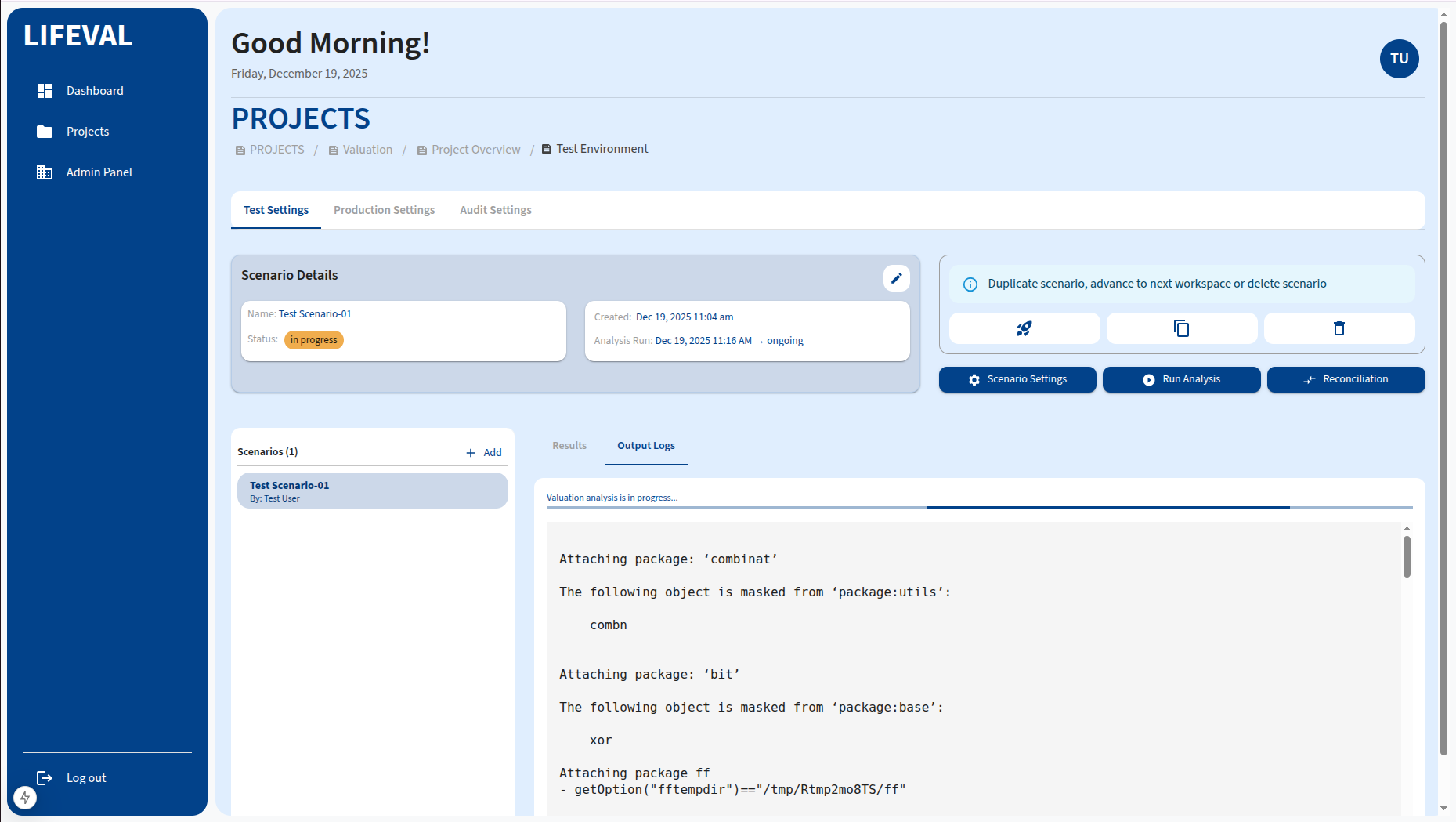Click the info icon in the duplicate scenario banner

click(970, 284)
